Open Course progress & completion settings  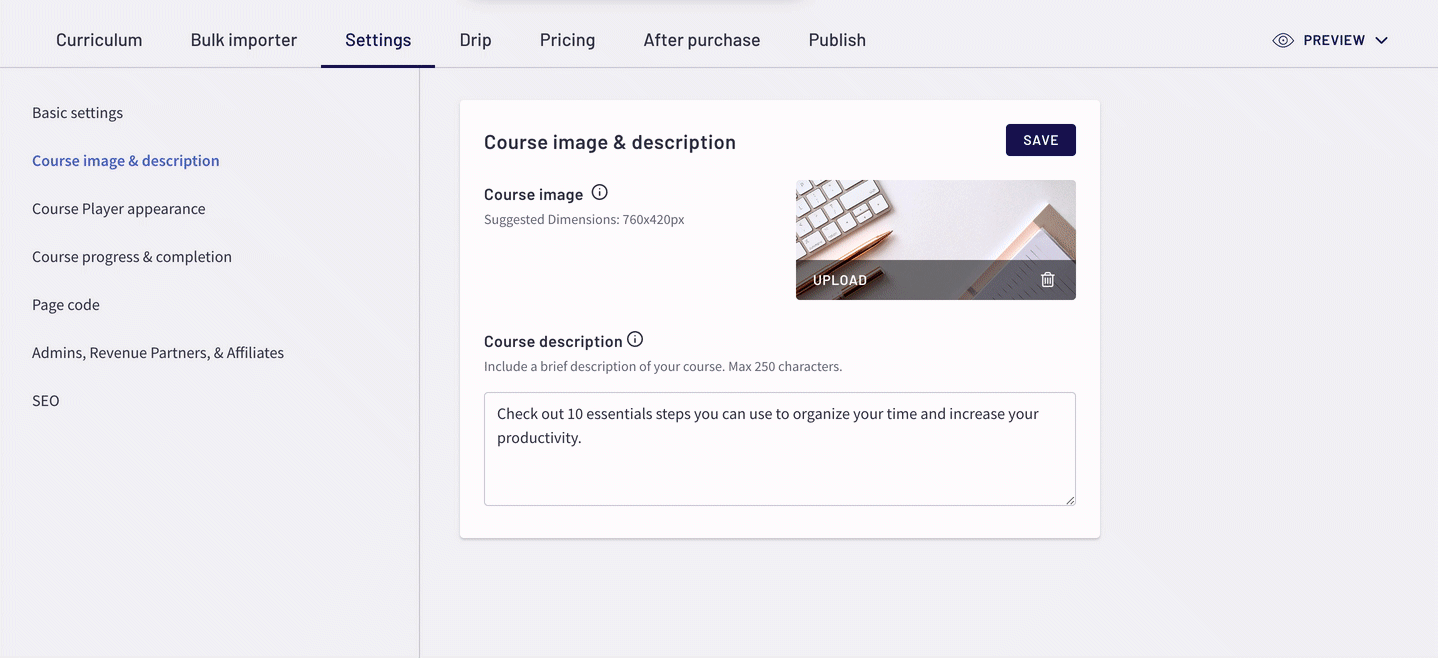132,257
